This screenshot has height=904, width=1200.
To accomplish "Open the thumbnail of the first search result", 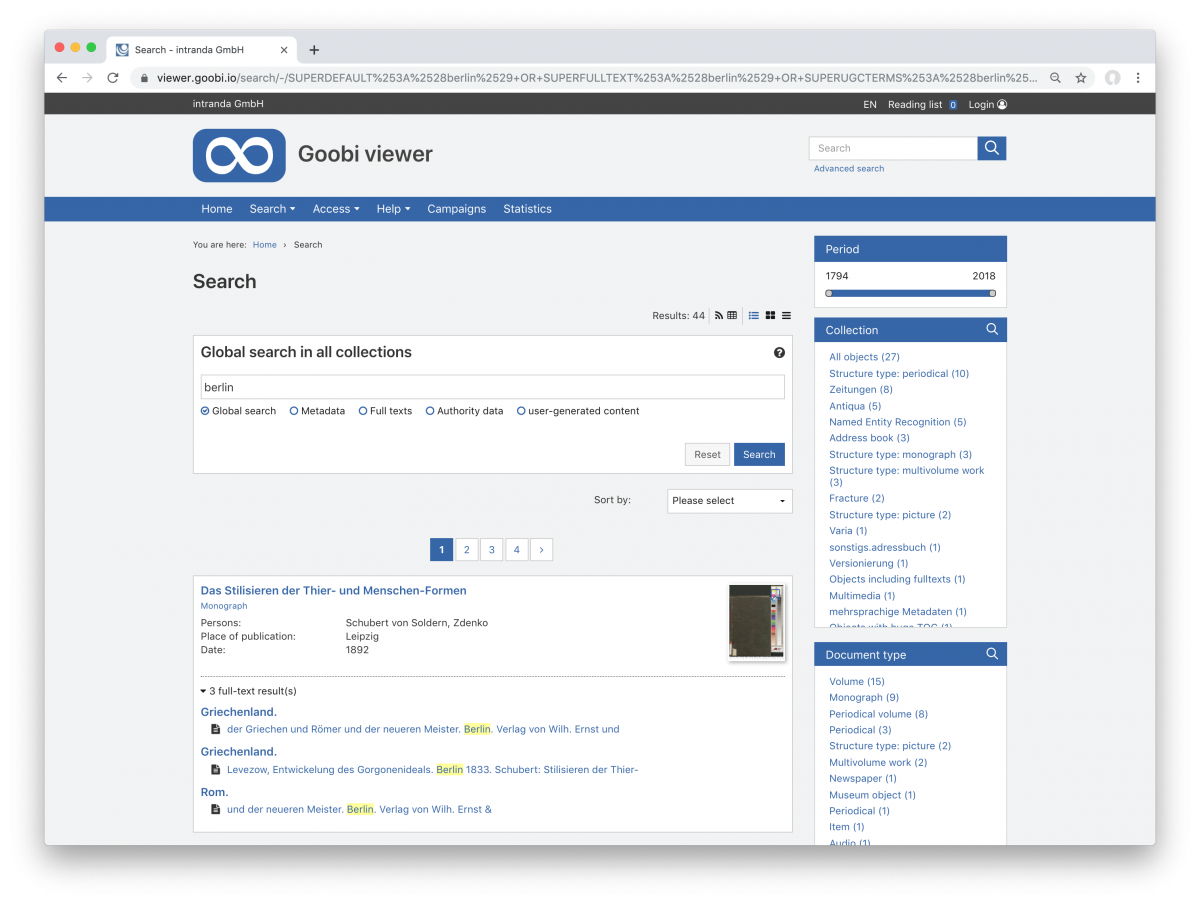I will pos(757,622).
